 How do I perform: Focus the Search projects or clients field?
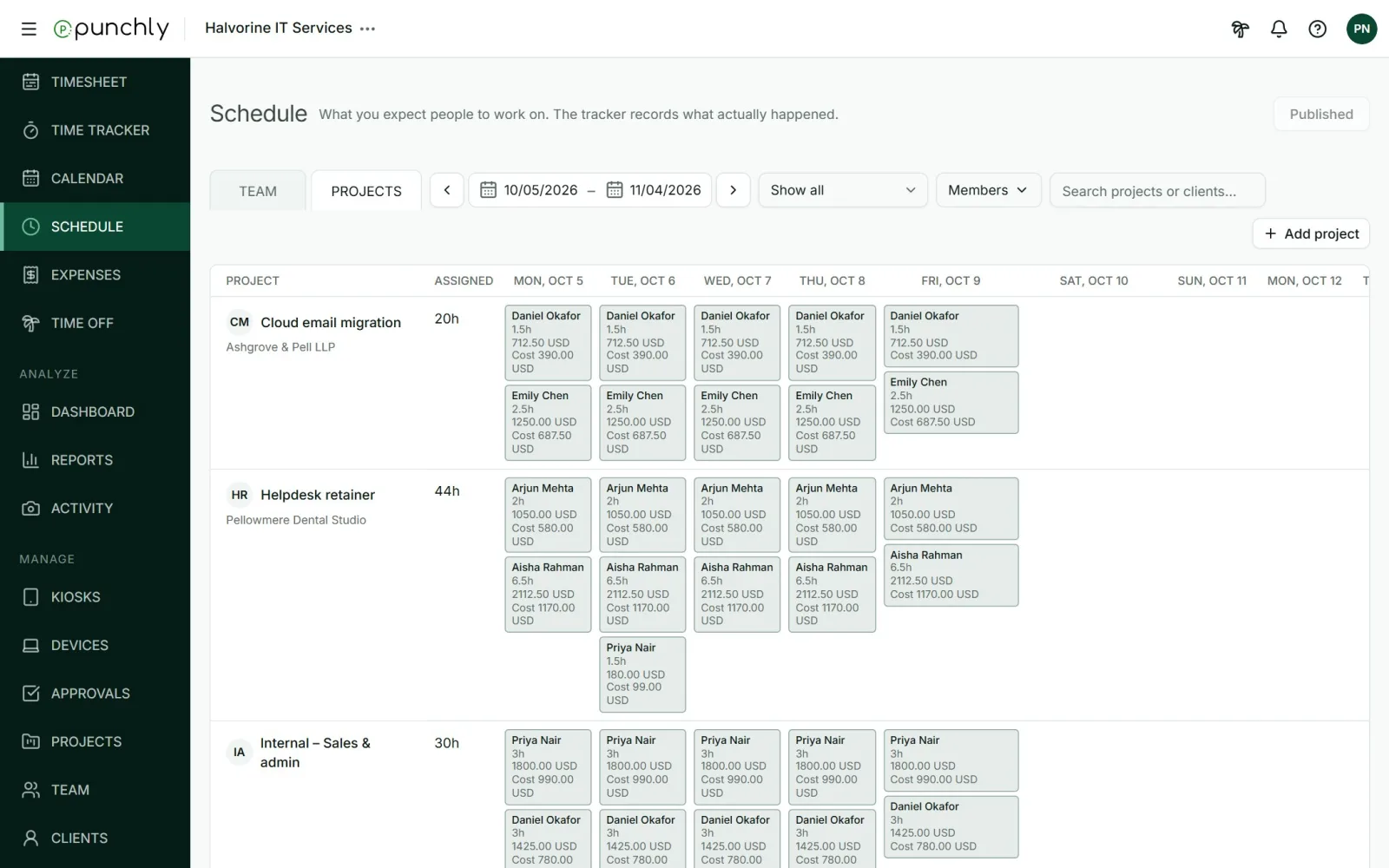[1157, 191]
